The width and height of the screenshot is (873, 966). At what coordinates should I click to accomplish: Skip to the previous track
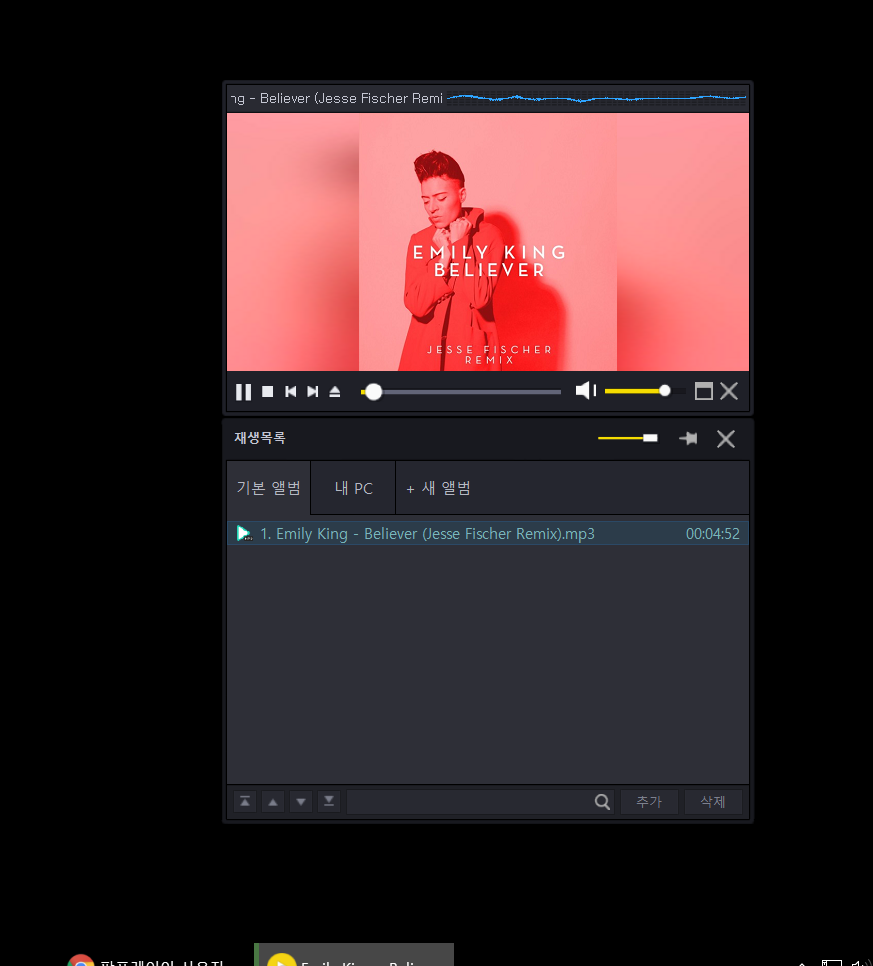pyautogui.click(x=290, y=392)
